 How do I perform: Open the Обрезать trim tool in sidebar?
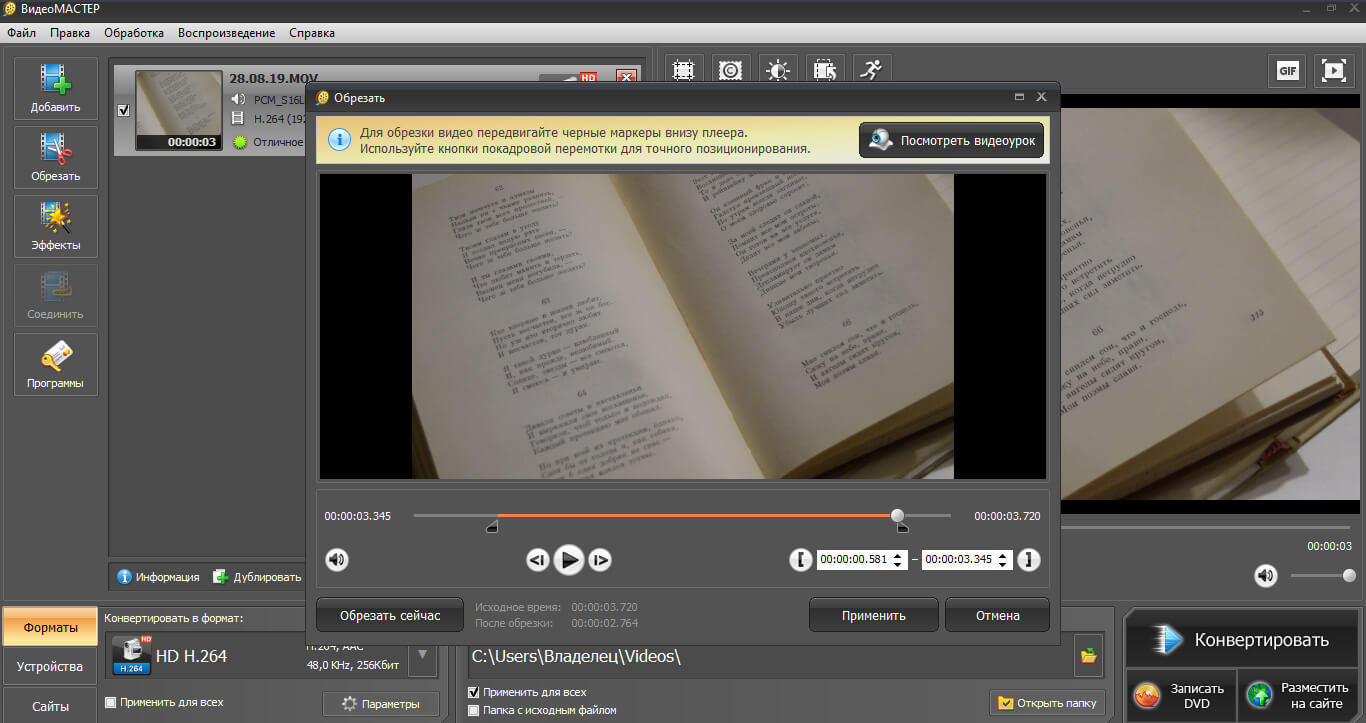55,157
